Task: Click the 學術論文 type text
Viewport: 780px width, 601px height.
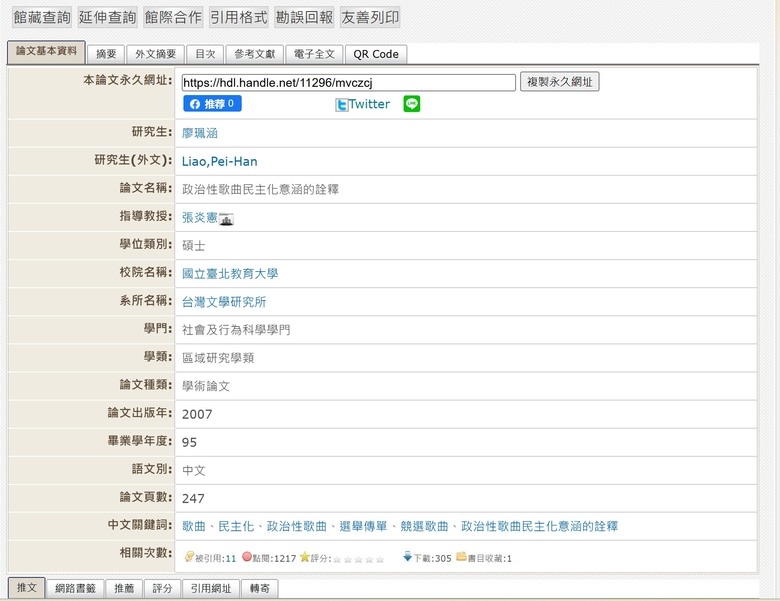Action: click(x=205, y=386)
